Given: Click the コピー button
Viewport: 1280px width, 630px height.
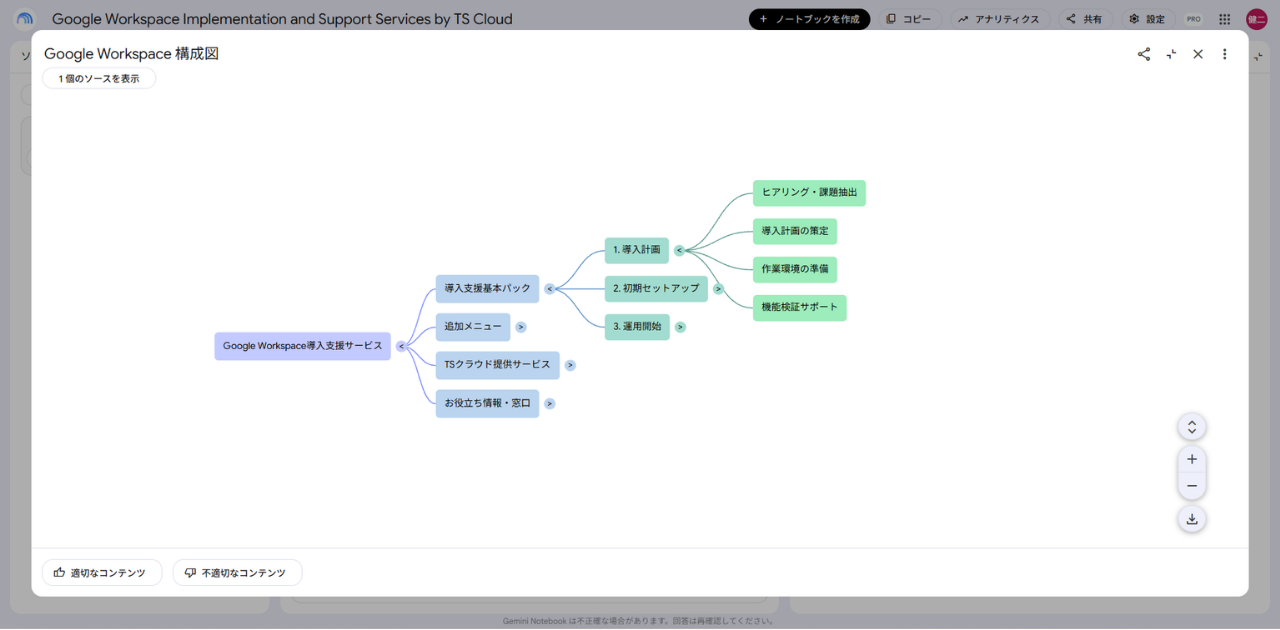Looking at the screenshot, I should tap(909, 19).
